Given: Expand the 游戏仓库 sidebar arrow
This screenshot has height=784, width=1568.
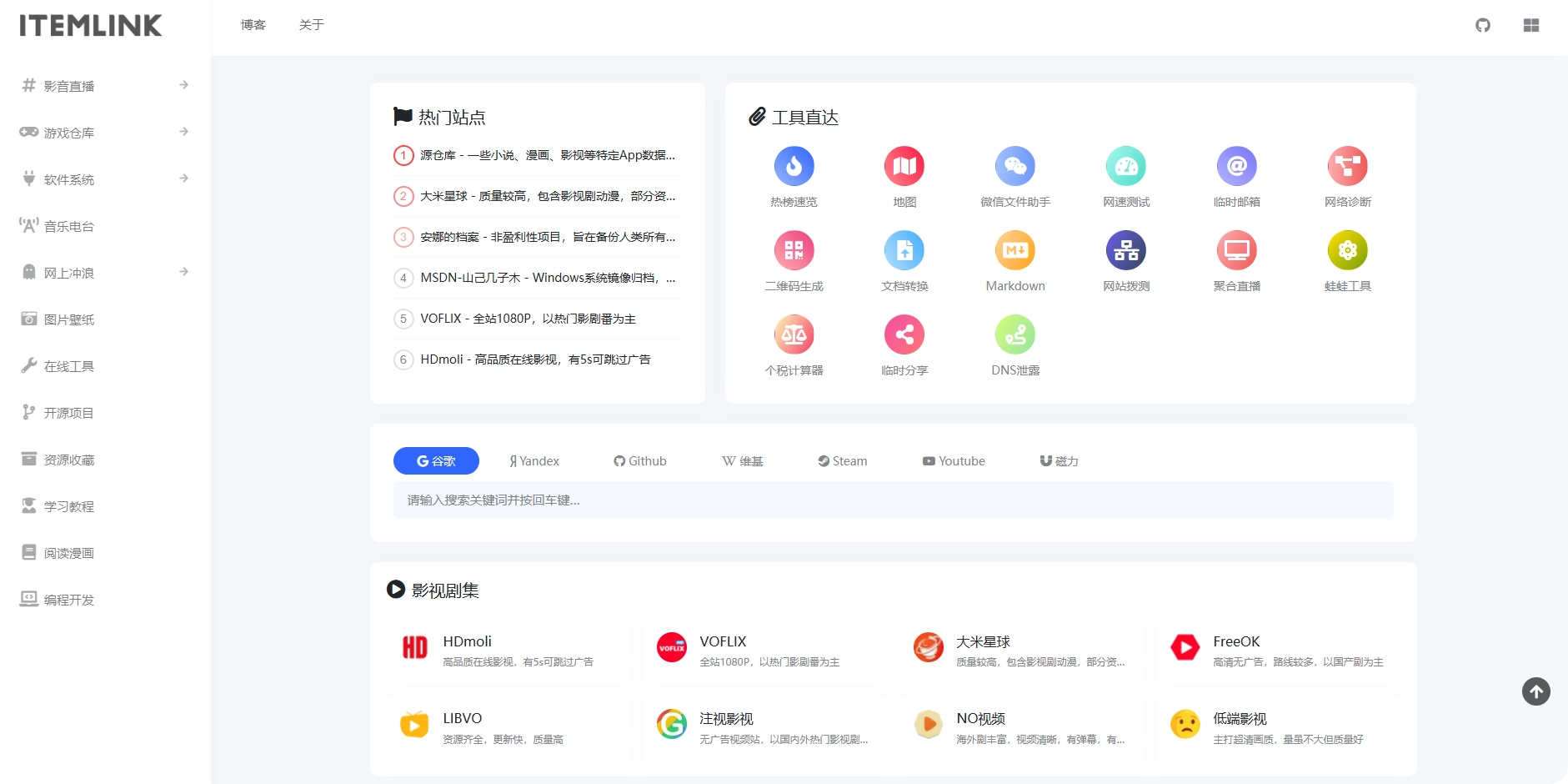Looking at the screenshot, I should (183, 132).
